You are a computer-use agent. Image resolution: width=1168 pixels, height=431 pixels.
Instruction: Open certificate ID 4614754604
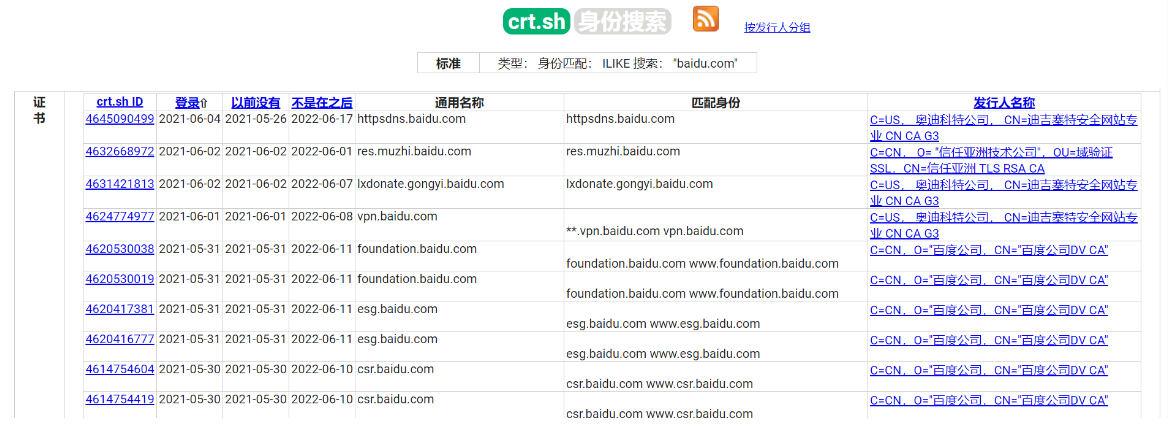(x=120, y=368)
